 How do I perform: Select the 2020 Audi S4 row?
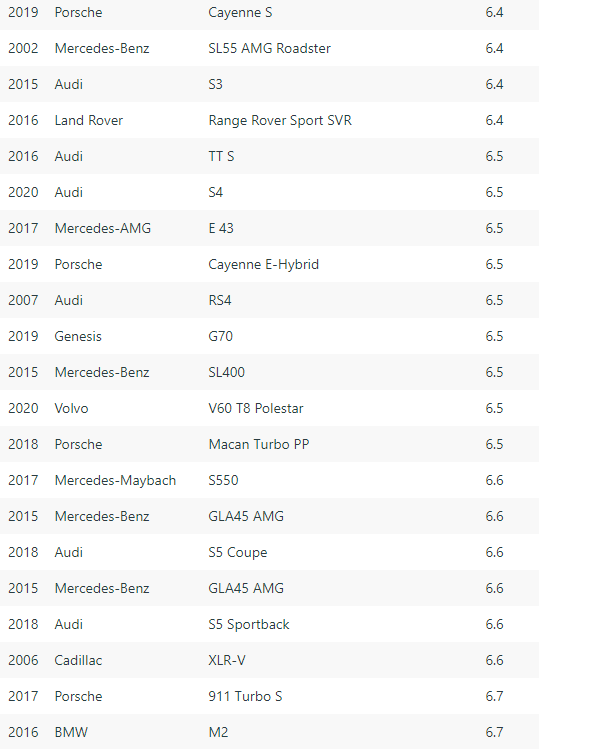point(270,192)
